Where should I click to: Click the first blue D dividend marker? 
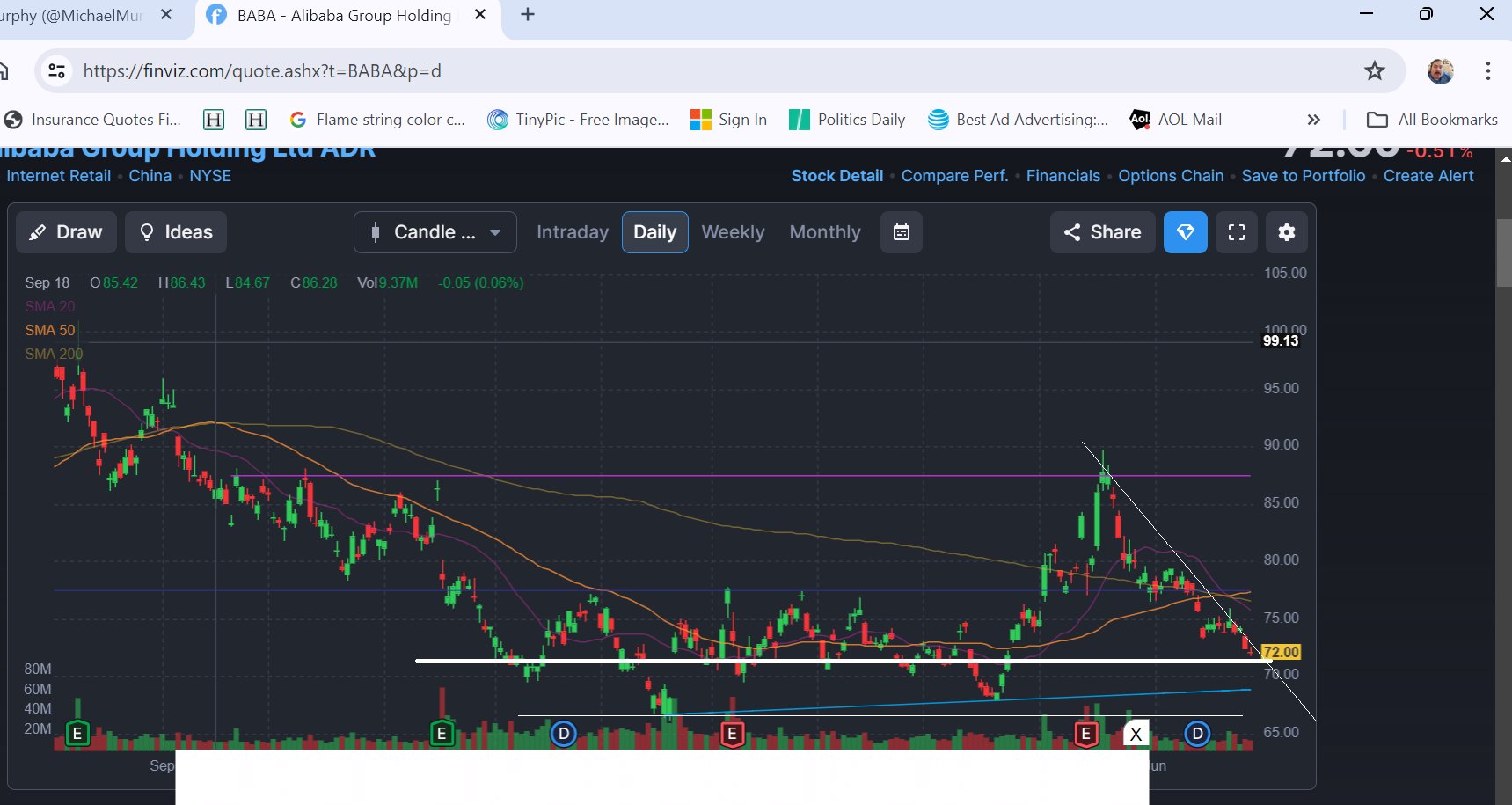[x=564, y=733]
